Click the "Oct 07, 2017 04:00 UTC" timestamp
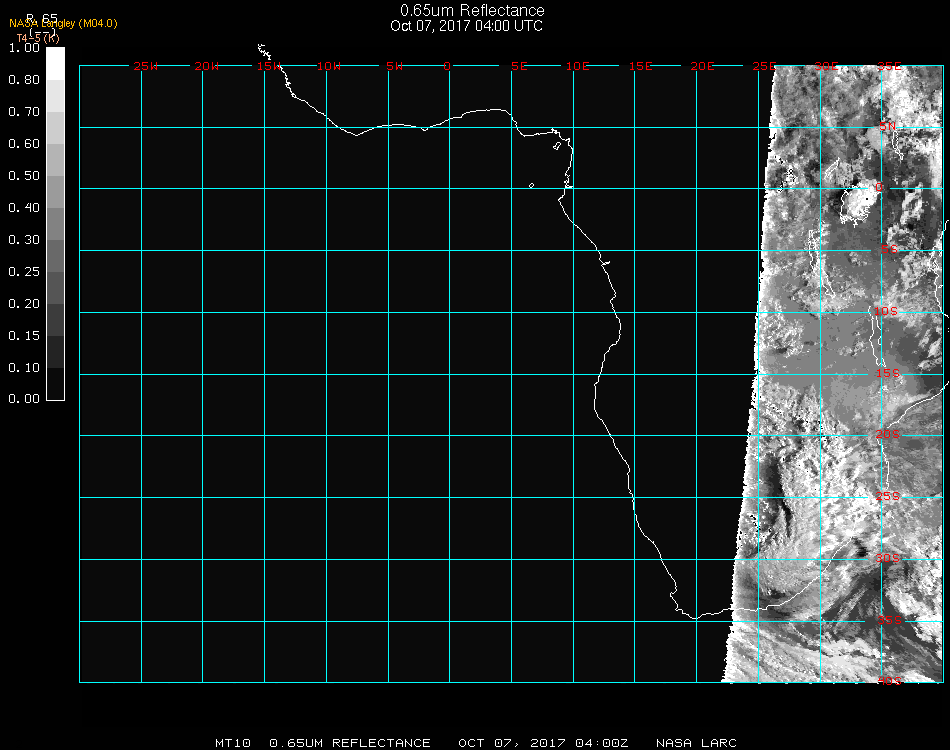Screen dimensions: 950x750 tap(466, 26)
